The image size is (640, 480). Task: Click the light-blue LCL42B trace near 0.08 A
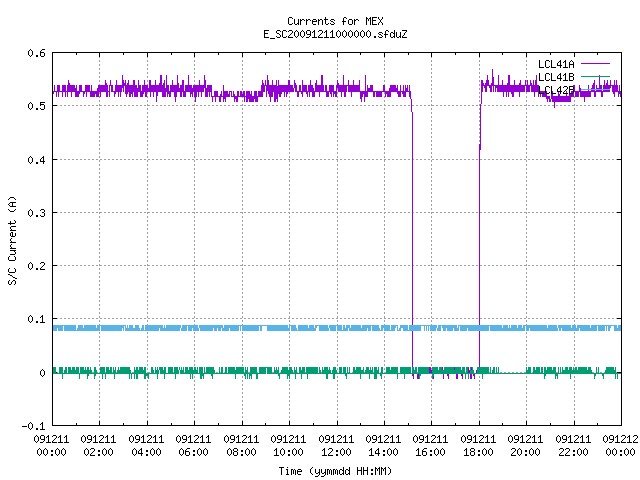337,328
